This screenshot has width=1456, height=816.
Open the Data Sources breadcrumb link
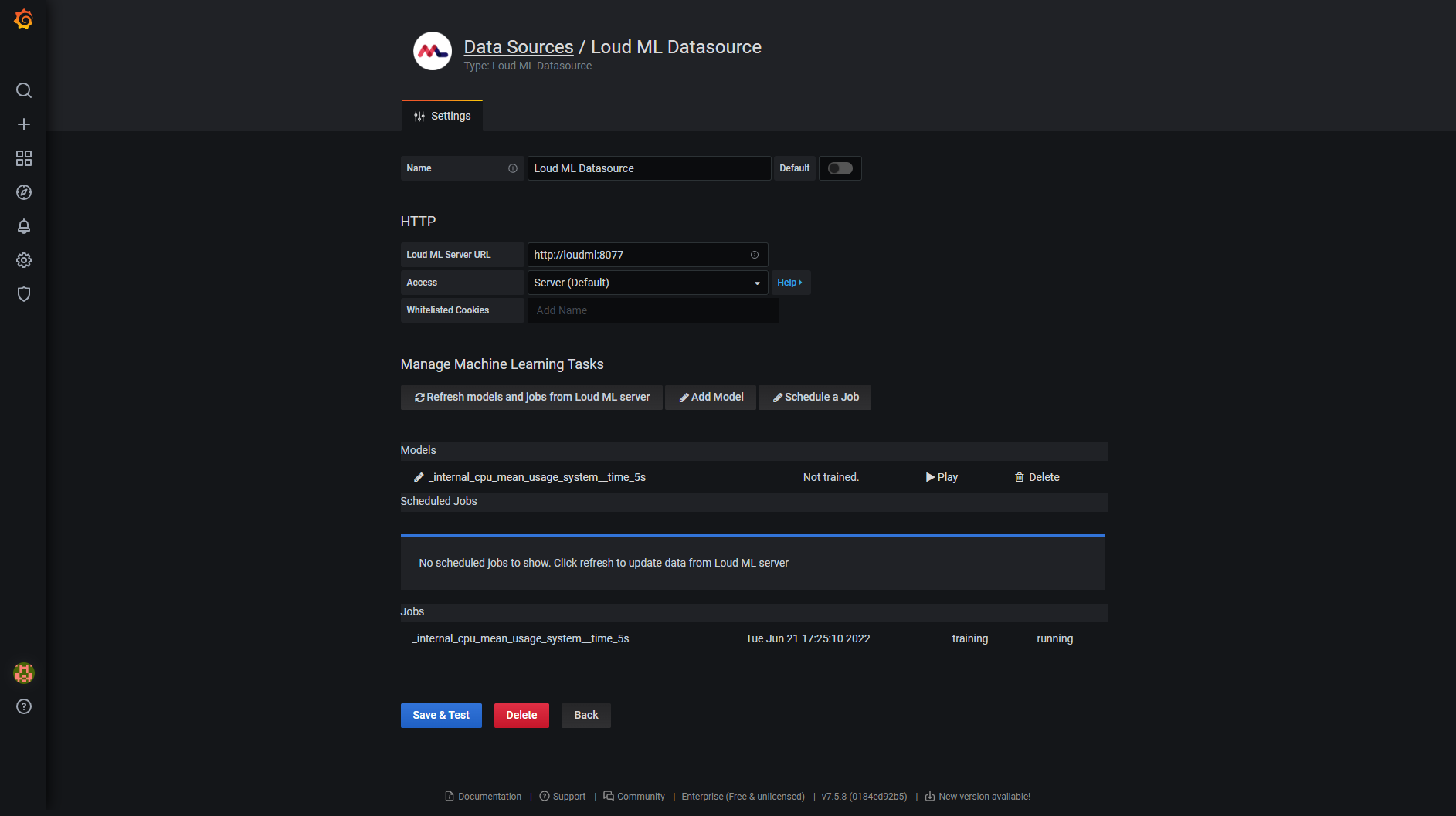(x=518, y=47)
